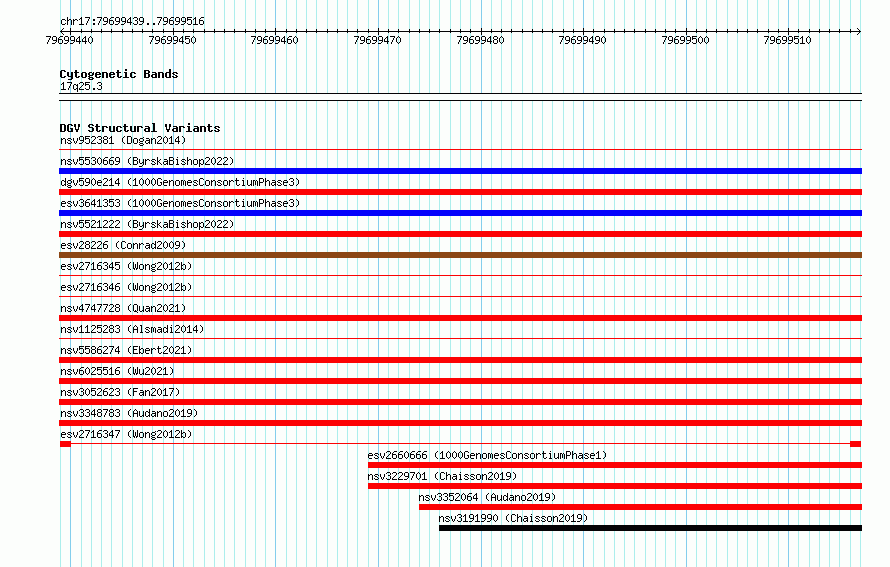Screen dimensions: 890x567
Task: Open variant nsv3052623 (Fan2017) label
Action: pos(120,392)
